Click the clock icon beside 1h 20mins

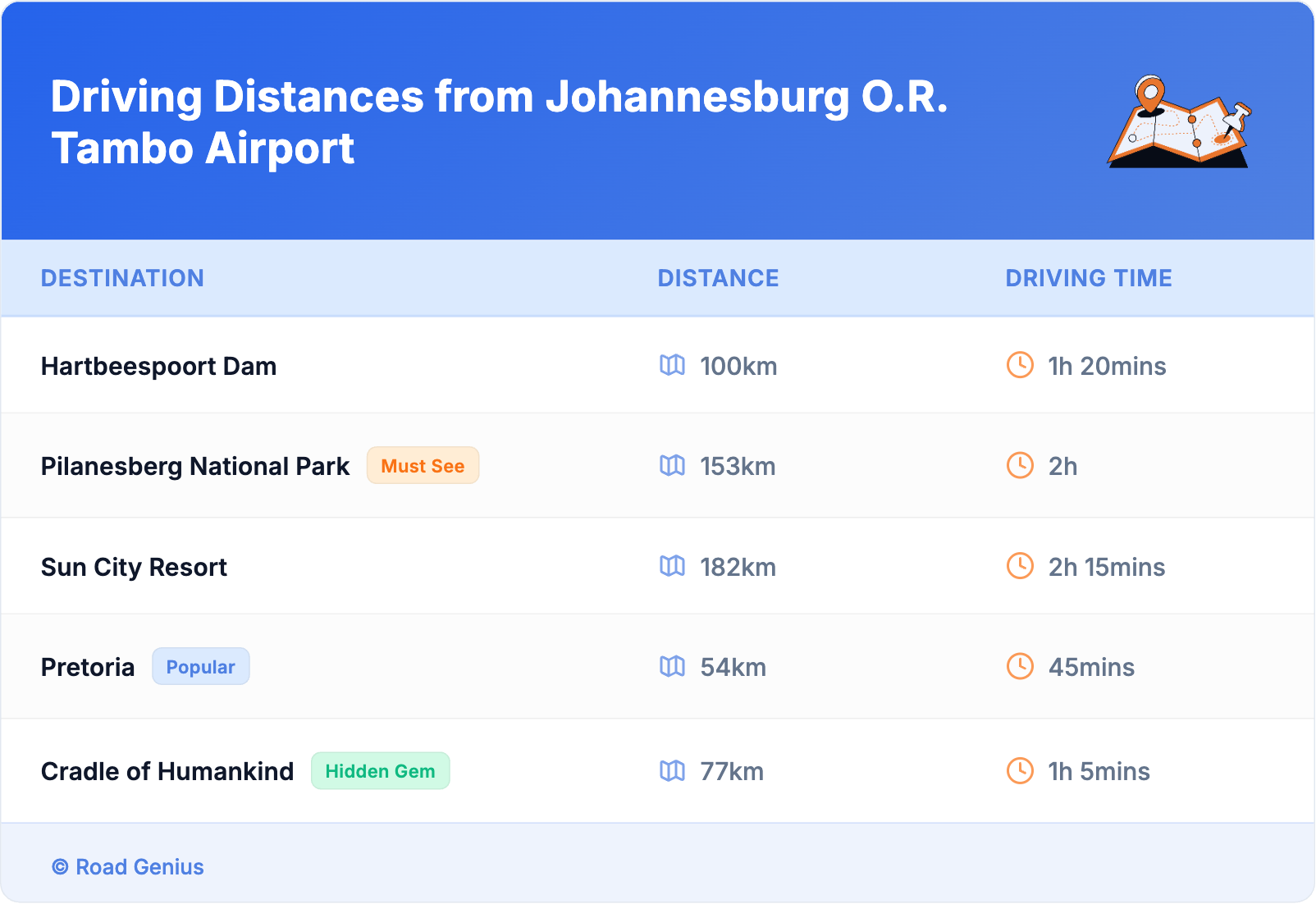(1020, 365)
